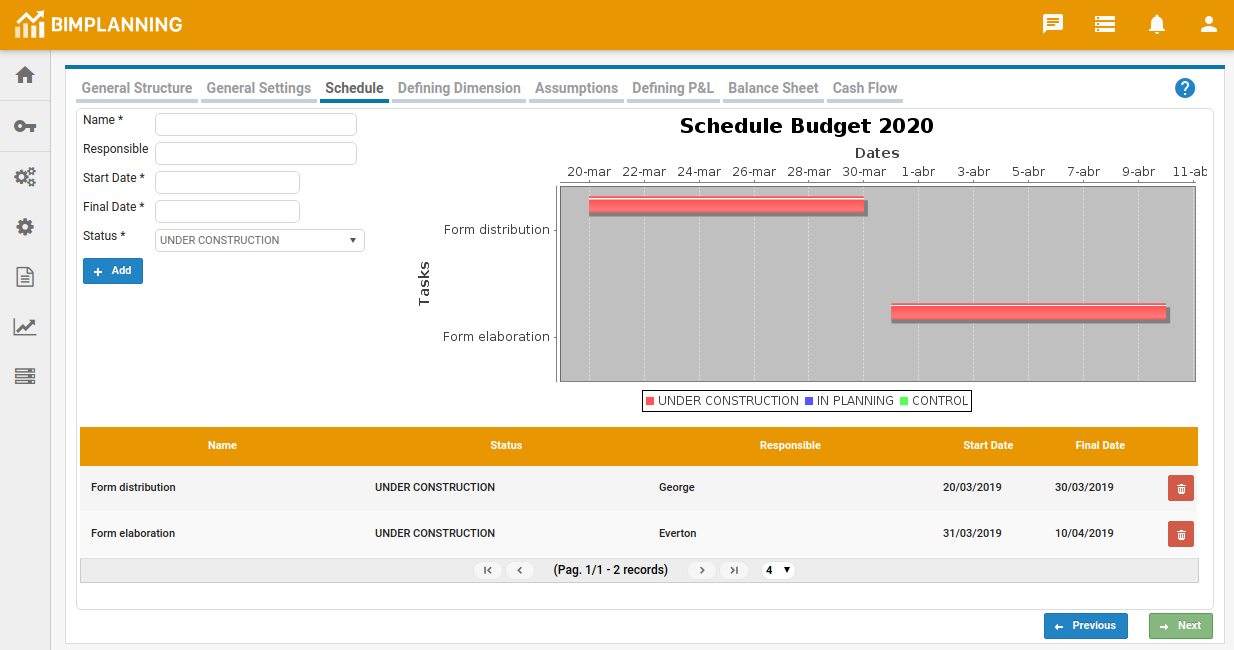Open the rows per page dropdown

click(x=778, y=570)
